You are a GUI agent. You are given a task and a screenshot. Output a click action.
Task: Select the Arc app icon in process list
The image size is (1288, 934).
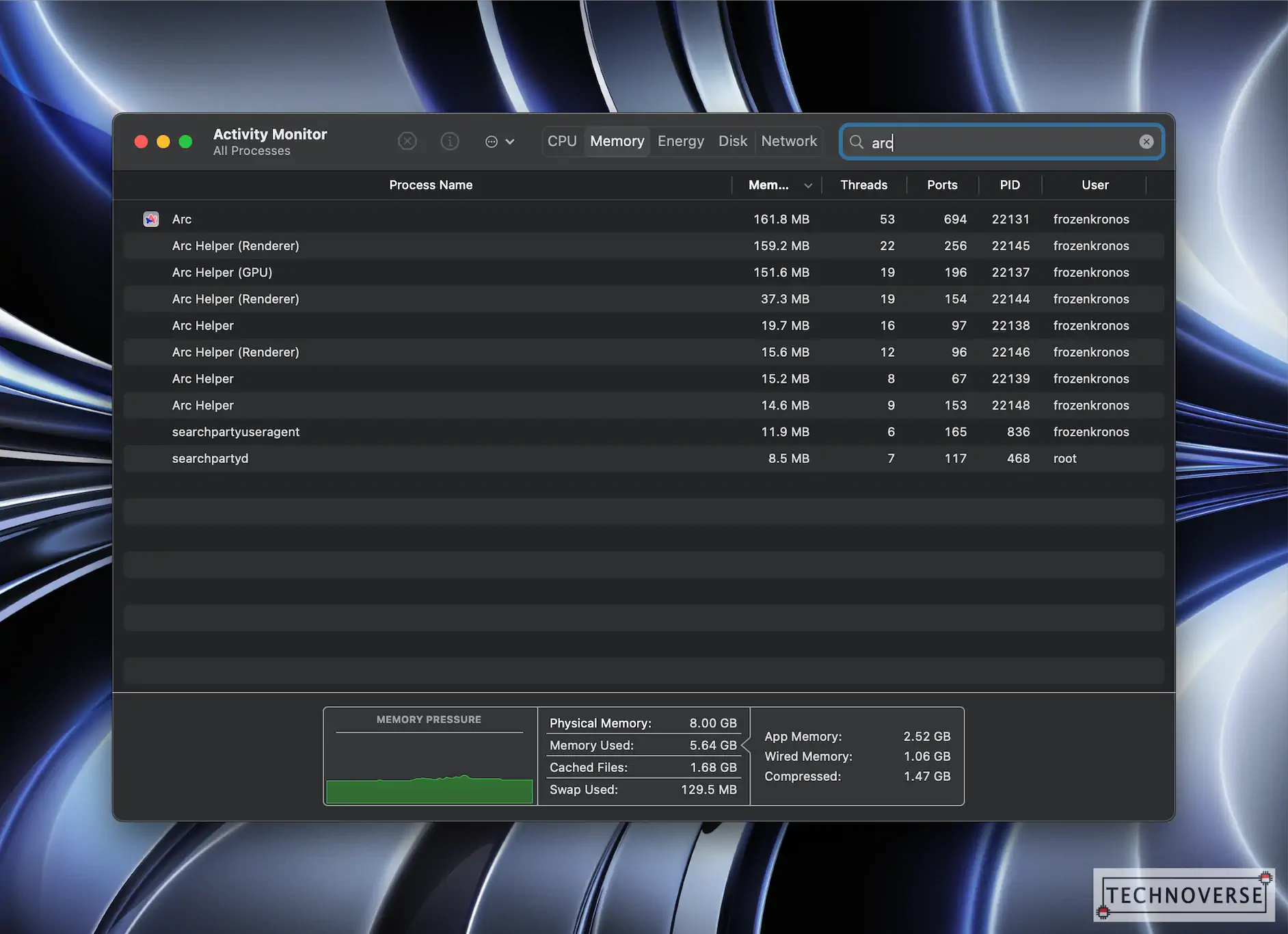click(x=151, y=219)
